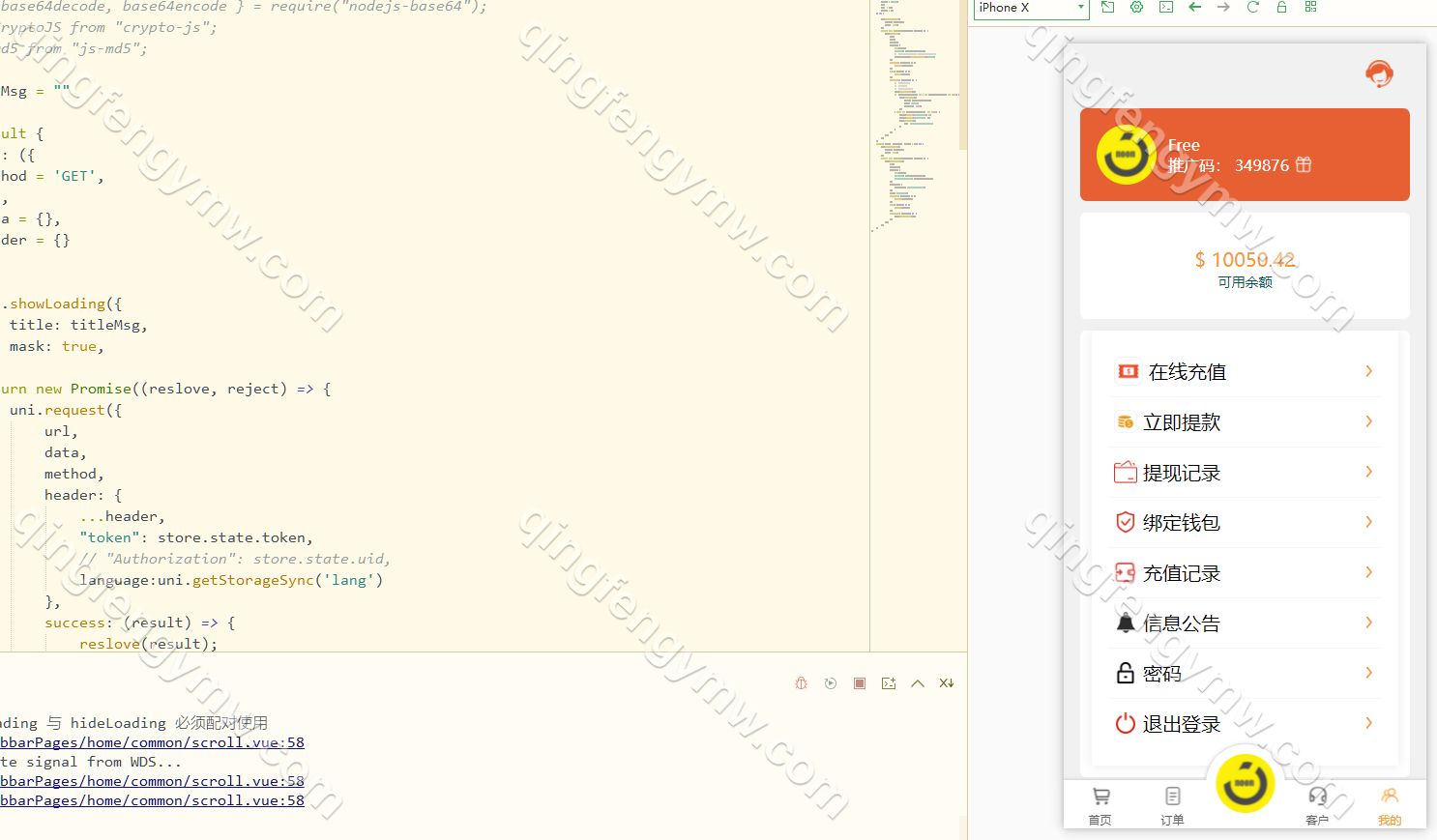Open the iPhone X device dropdown
The width and height of the screenshot is (1437, 840).
pos(1031,8)
